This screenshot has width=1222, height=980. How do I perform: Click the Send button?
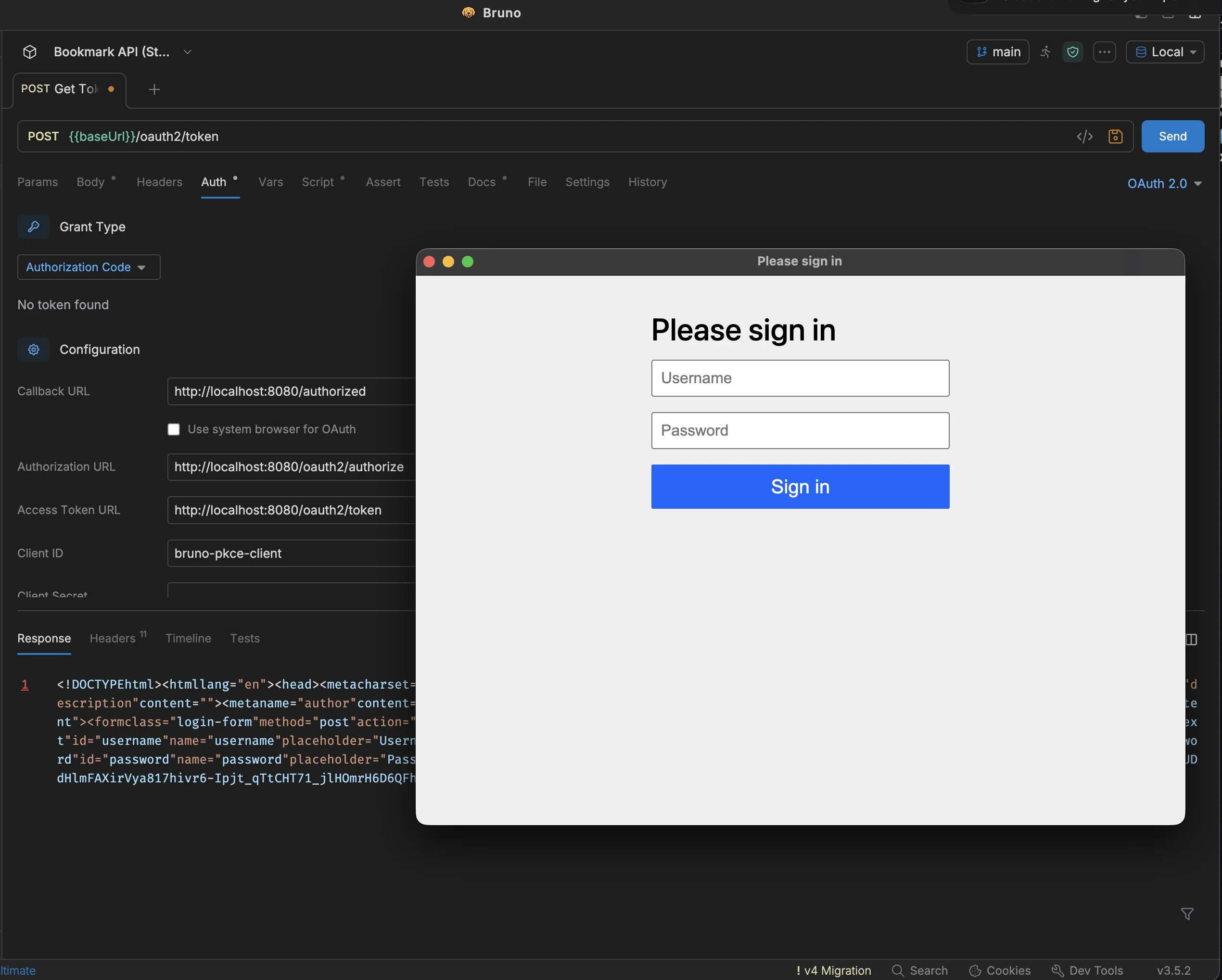coord(1173,137)
